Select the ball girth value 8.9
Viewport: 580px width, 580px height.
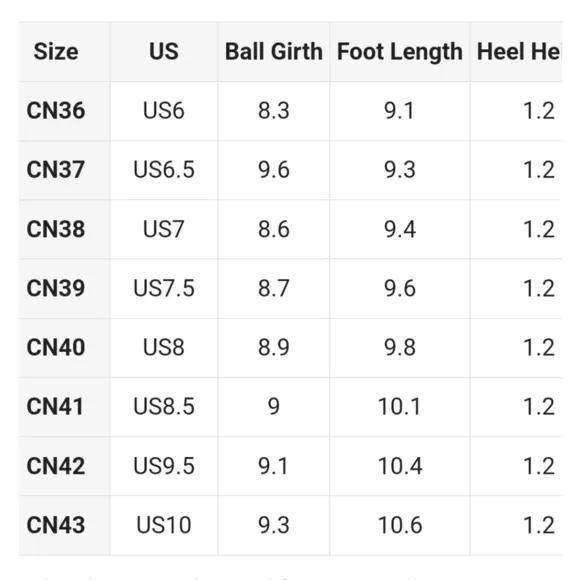[274, 347]
